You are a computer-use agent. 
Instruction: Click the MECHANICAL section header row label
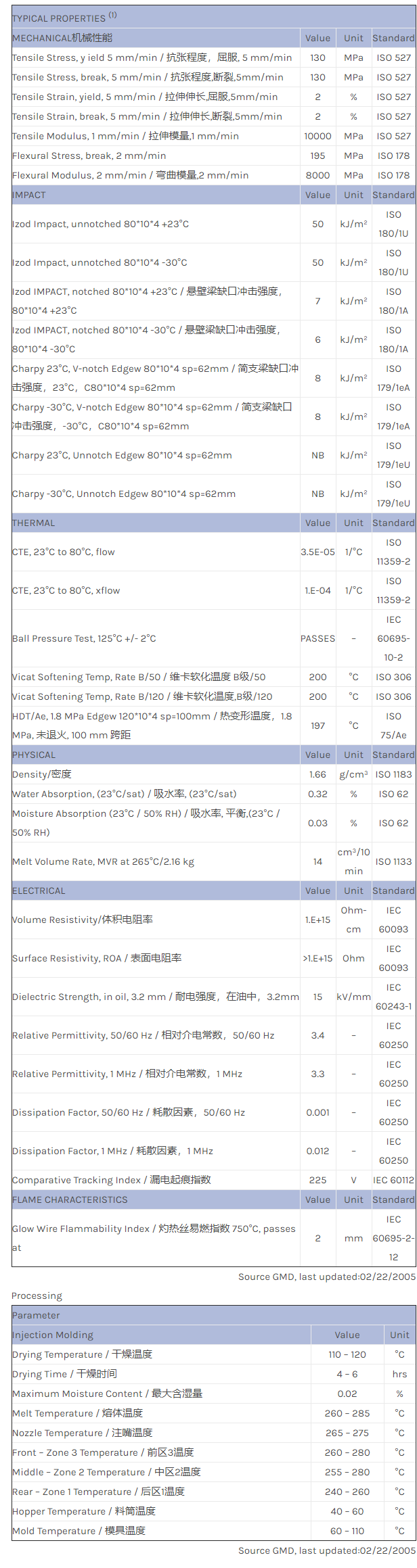tap(62, 38)
